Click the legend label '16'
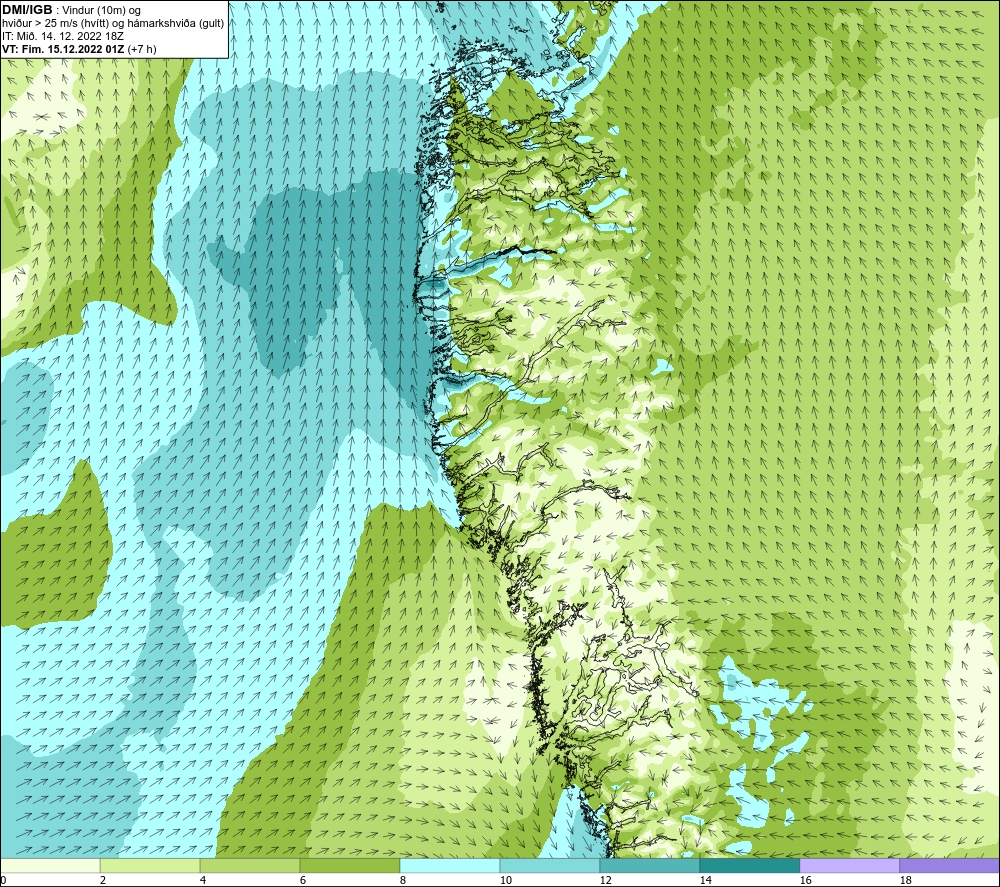 [805, 881]
